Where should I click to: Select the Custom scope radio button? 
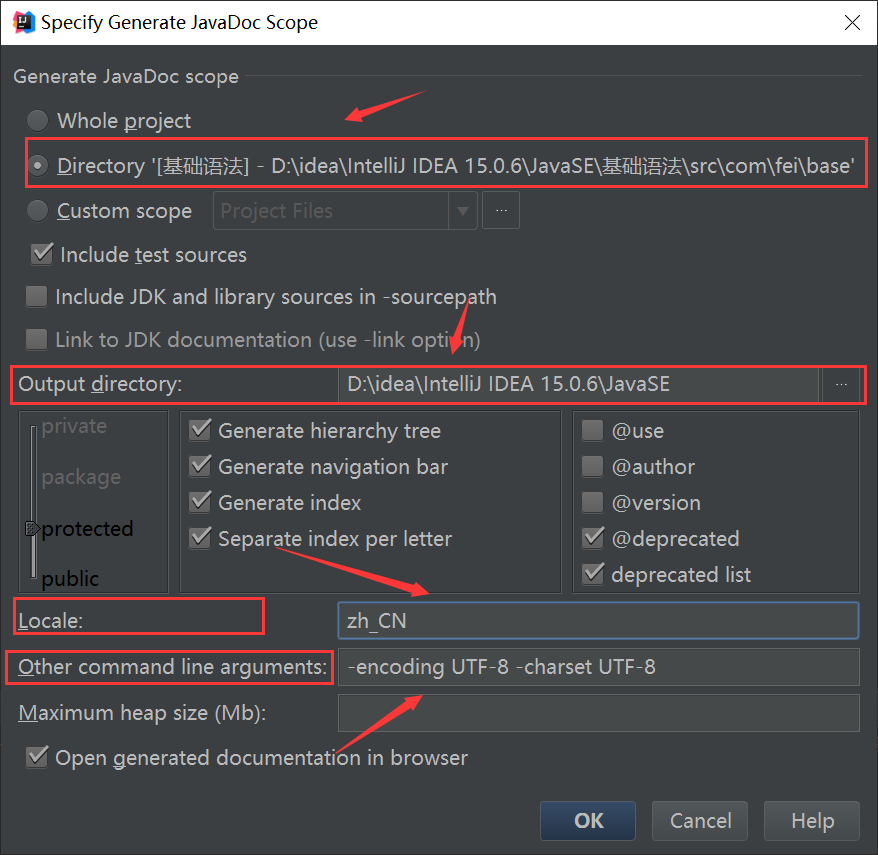point(38,211)
